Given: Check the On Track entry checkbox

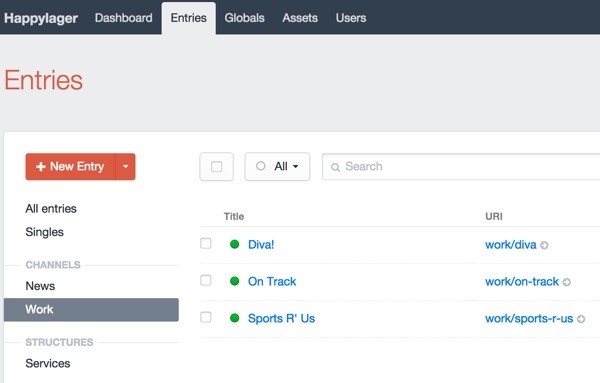Looking at the screenshot, I should pyautogui.click(x=206, y=280).
